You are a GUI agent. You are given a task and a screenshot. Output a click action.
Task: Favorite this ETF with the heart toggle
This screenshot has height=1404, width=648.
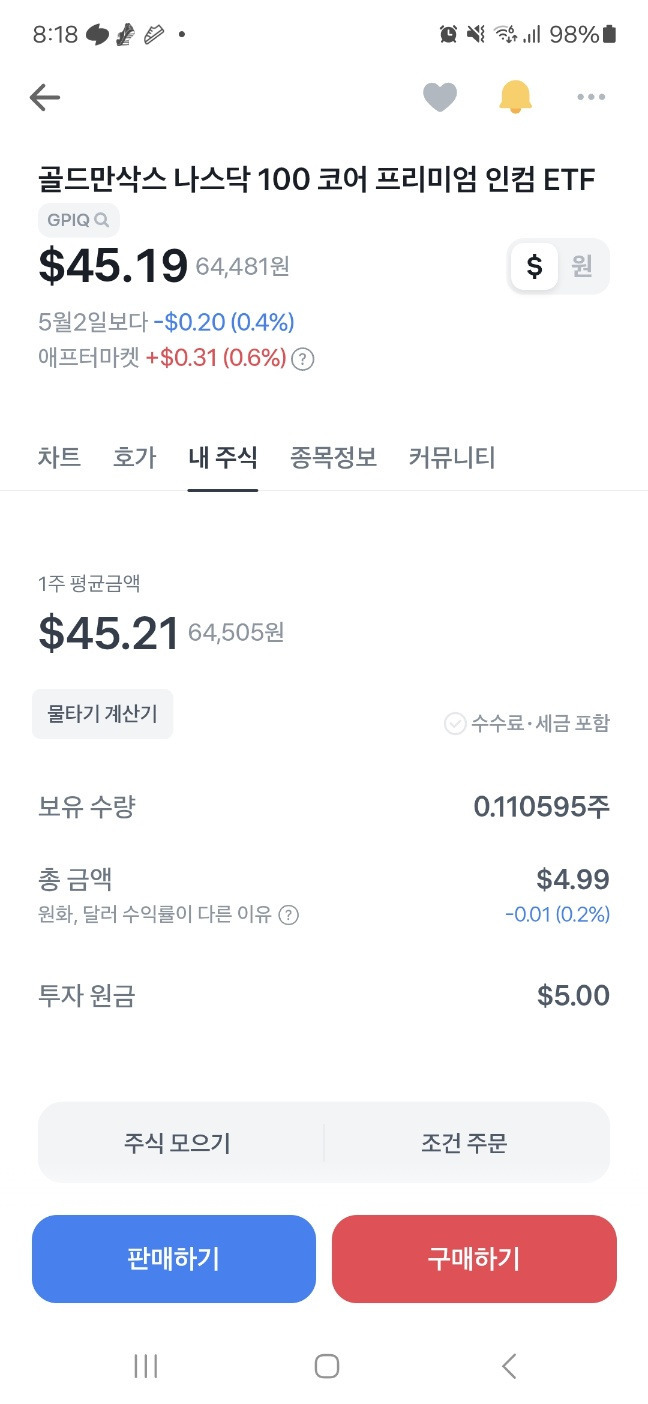point(440,96)
